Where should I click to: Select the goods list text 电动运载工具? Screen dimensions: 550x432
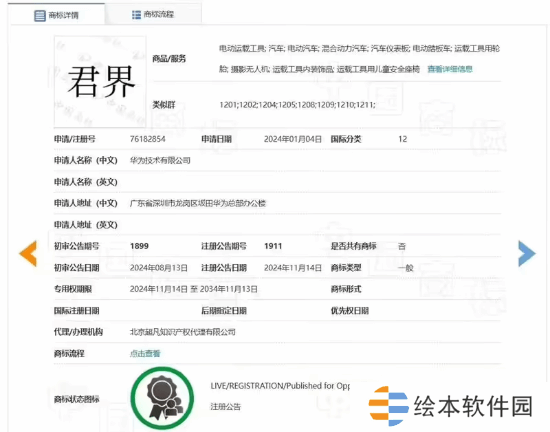(243, 48)
